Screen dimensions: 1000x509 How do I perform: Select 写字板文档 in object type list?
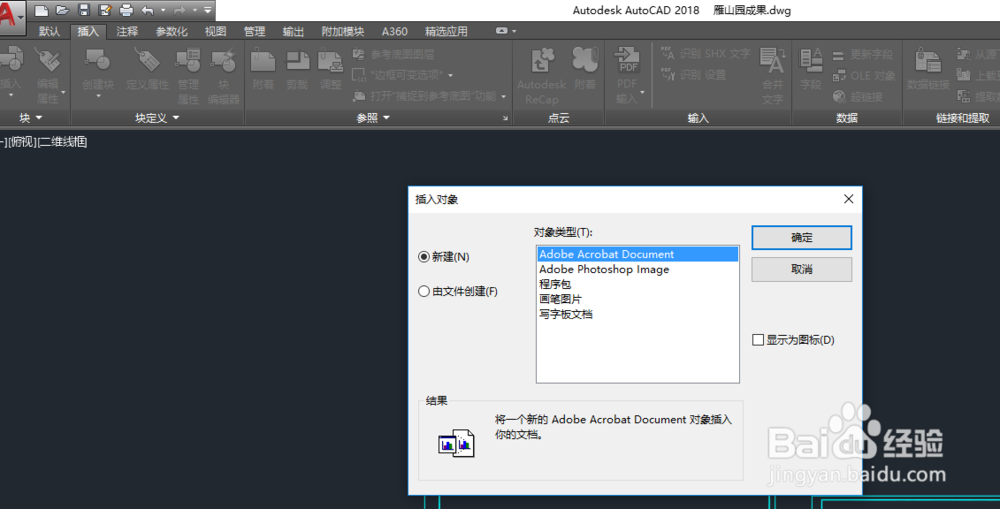(x=638, y=314)
